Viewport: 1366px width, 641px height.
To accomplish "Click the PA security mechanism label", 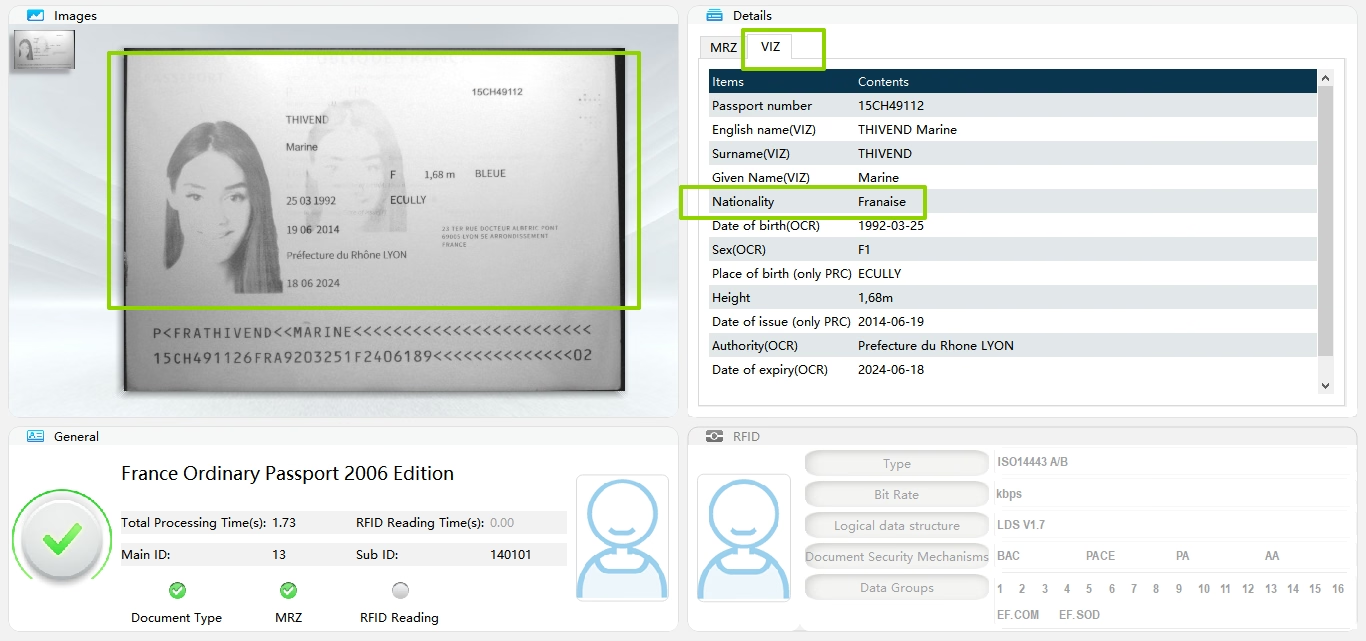I will [1183, 556].
